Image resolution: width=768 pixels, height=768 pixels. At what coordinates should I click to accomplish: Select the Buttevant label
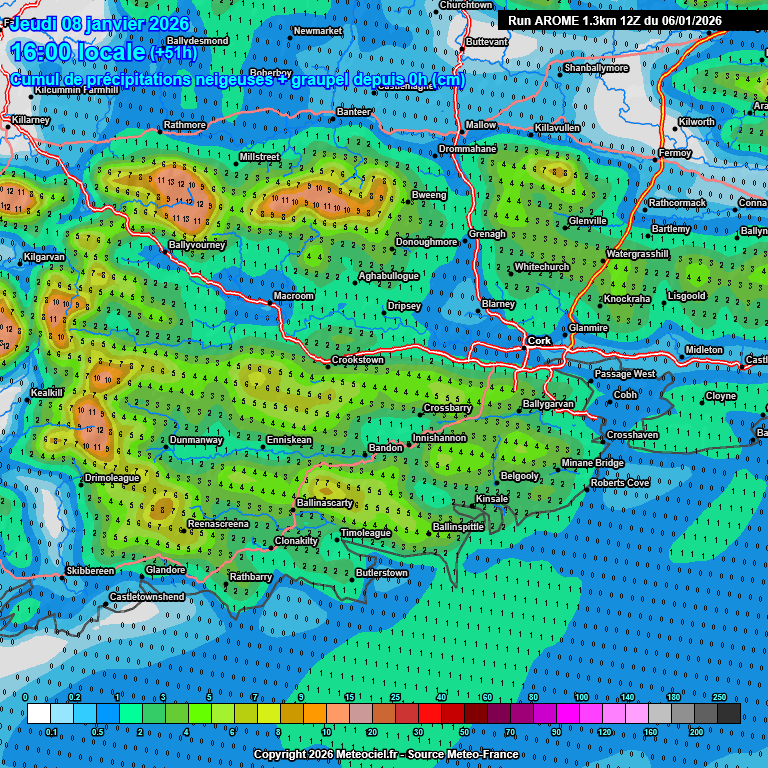pos(487,42)
